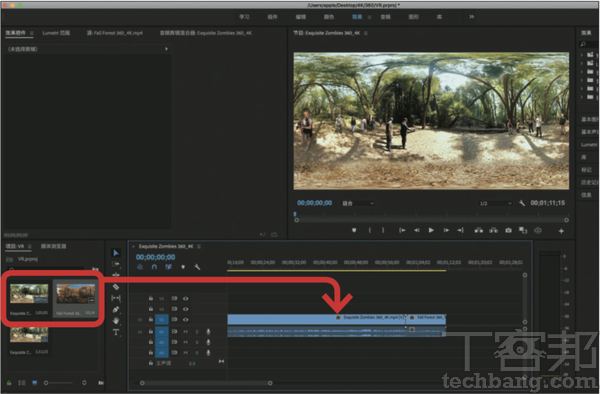Select Fall Forest clip thumbnail in project
The height and width of the screenshot is (394, 600).
tap(76, 293)
